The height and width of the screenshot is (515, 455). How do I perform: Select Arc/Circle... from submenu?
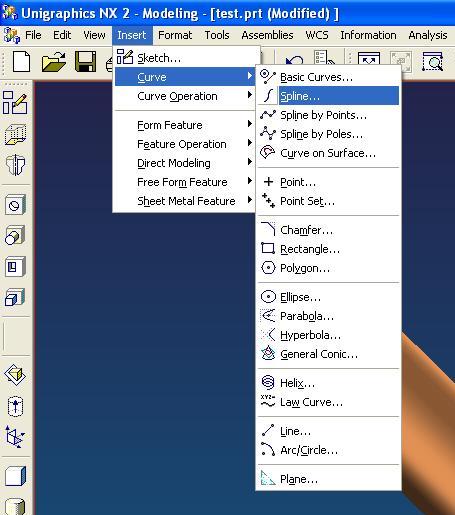click(329, 450)
